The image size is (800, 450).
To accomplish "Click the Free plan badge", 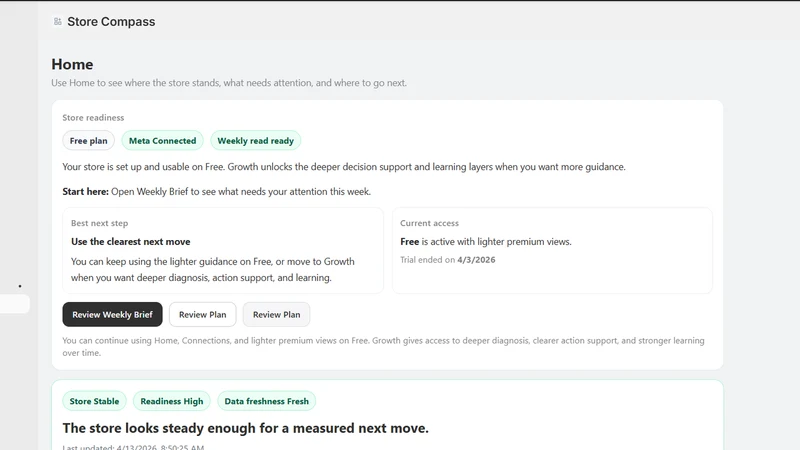I will point(89,141).
